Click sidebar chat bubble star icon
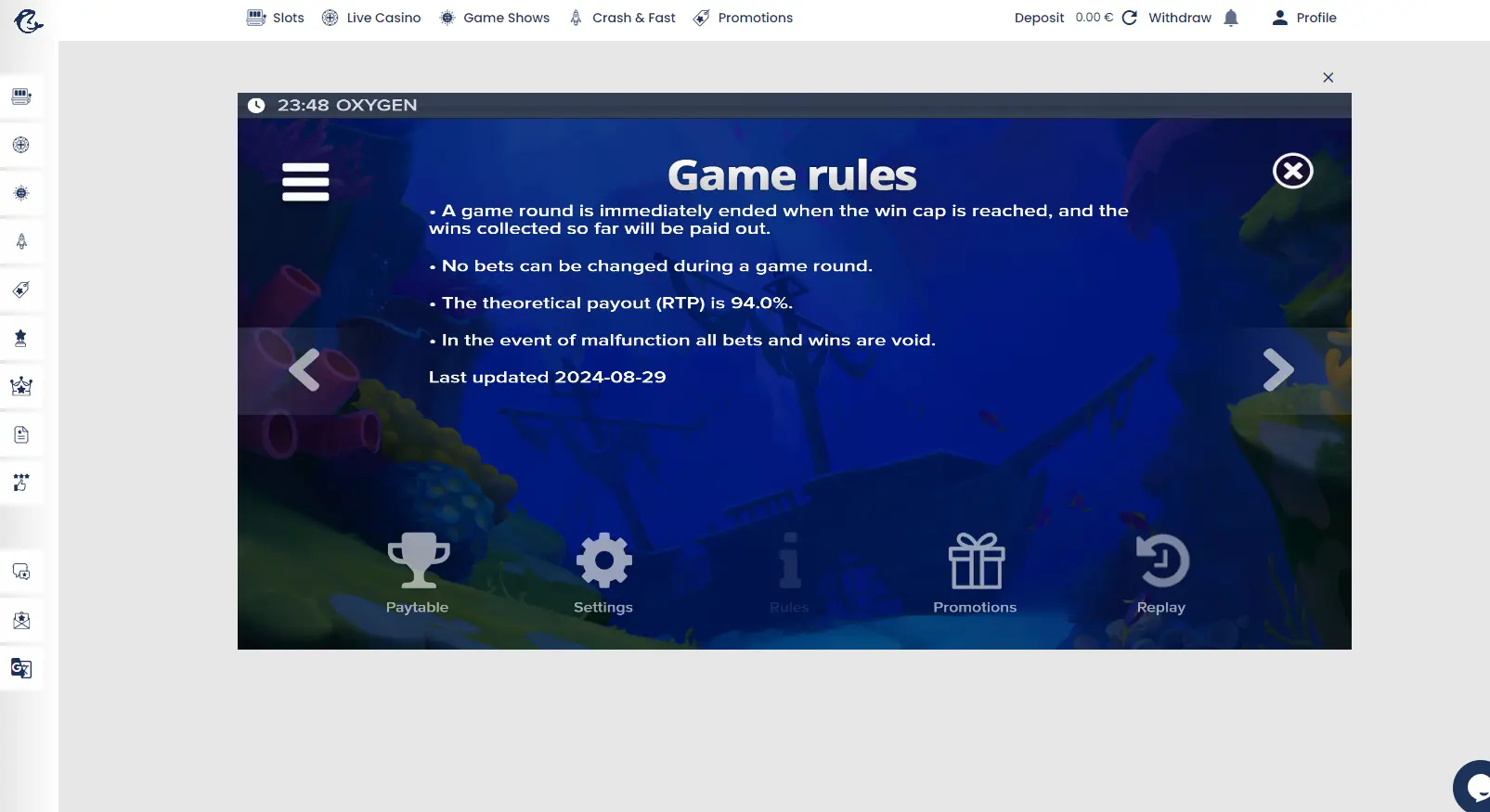 pos(21,572)
